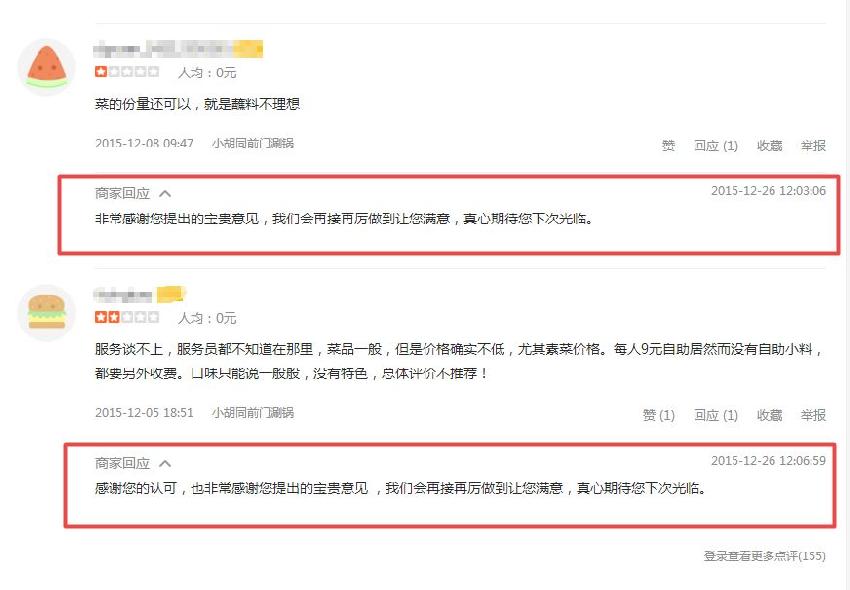
Task: Open 回应 (1) on first review
Action: click(x=716, y=145)
